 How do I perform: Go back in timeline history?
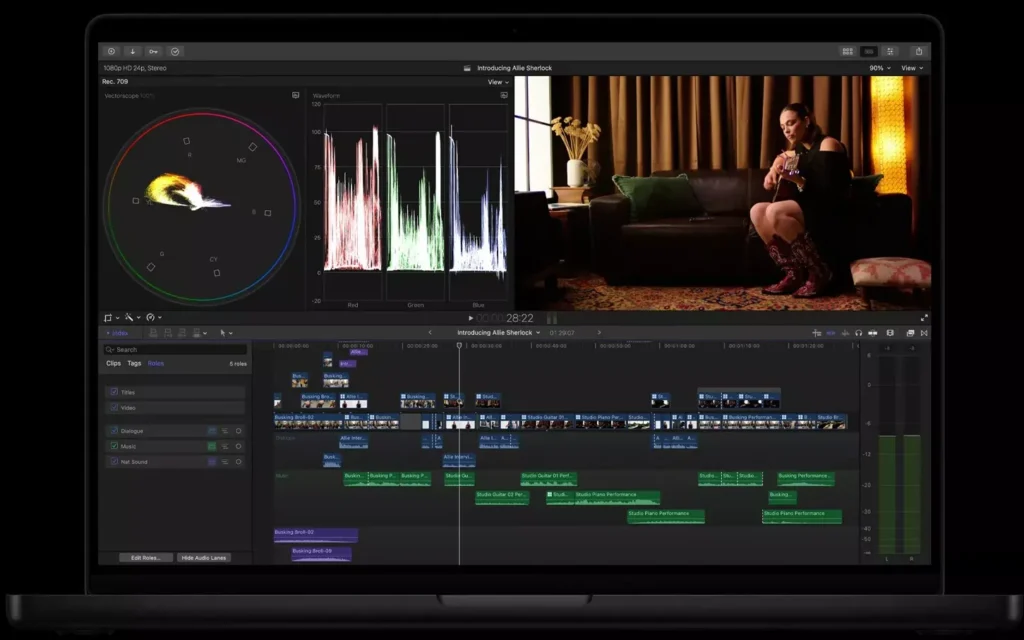430,332
